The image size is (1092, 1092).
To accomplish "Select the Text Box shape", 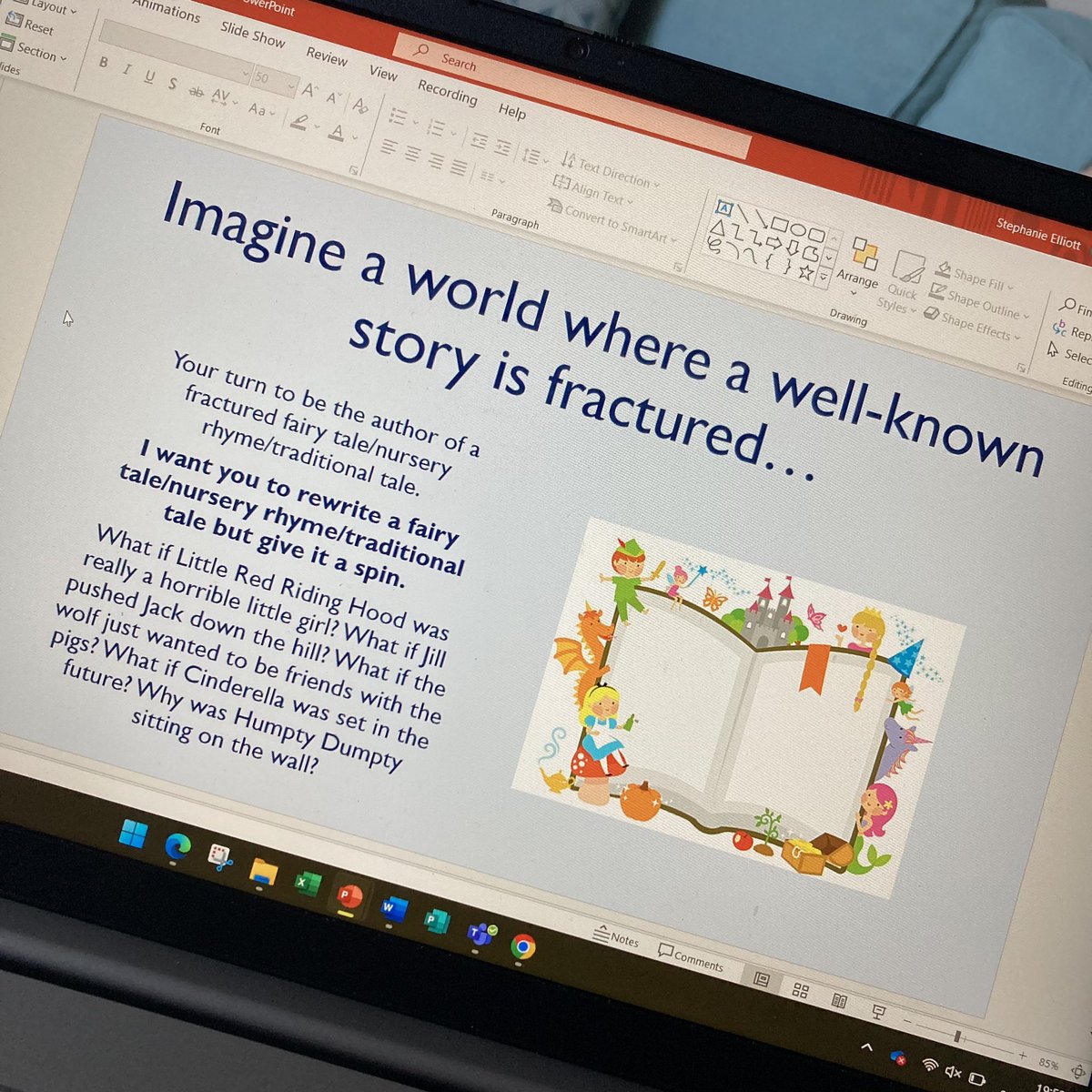I will coord(725,207).
